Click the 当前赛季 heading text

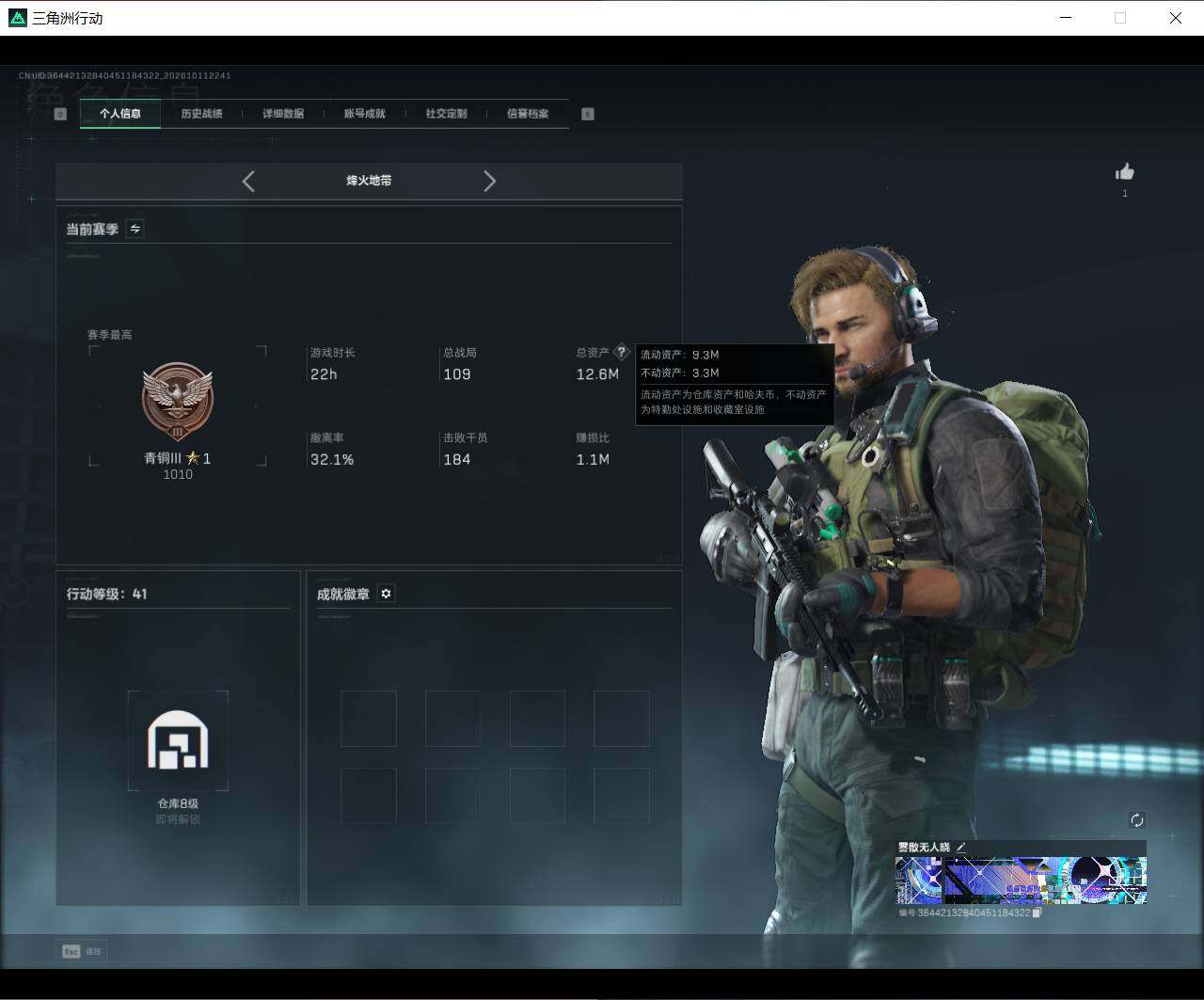[92, 229]
